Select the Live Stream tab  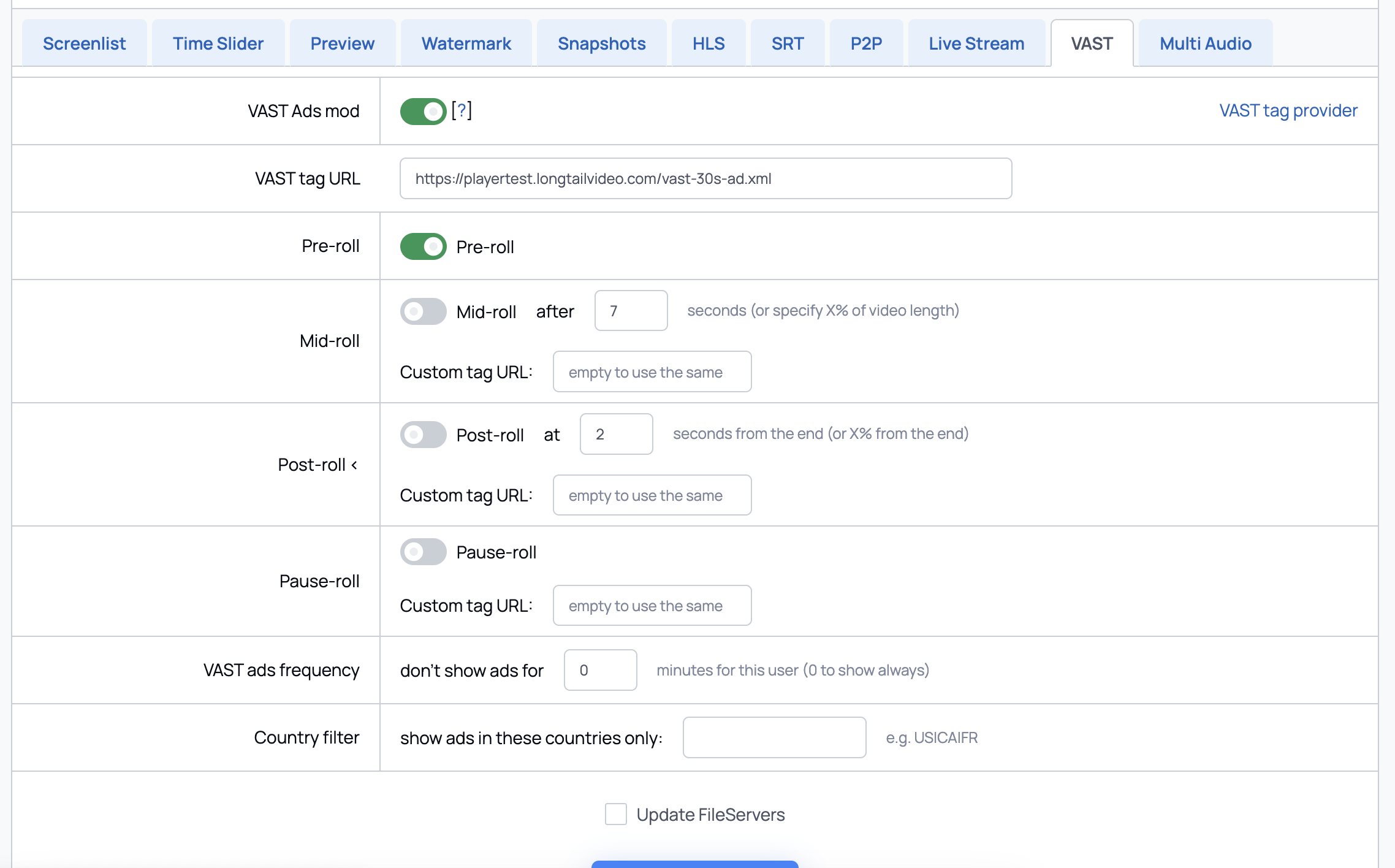pos(976,44)
